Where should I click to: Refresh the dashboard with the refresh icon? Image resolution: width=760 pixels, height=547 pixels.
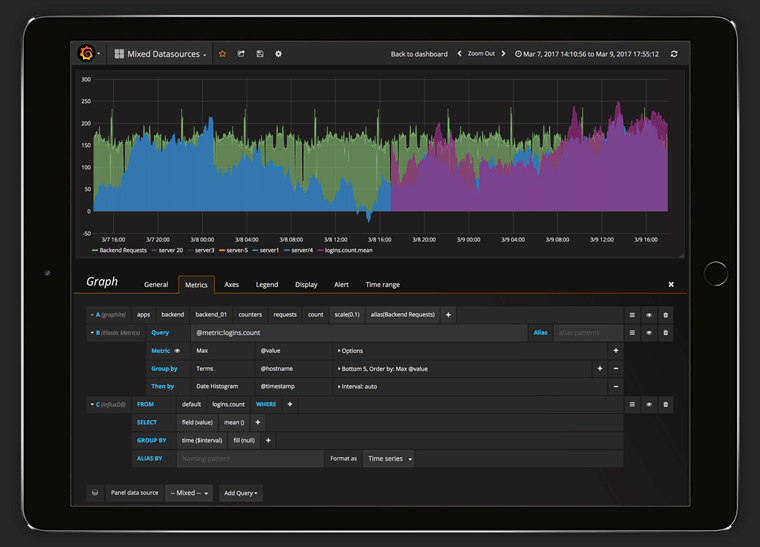coord(674,54)
